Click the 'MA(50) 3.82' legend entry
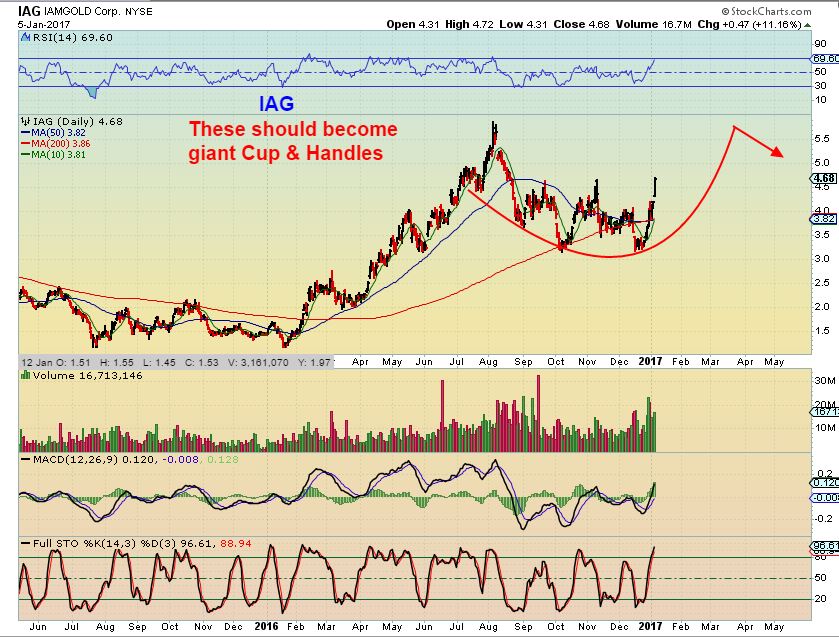This screenshot has width=839, height=637. pyautogui.click(x=58, y=133)
